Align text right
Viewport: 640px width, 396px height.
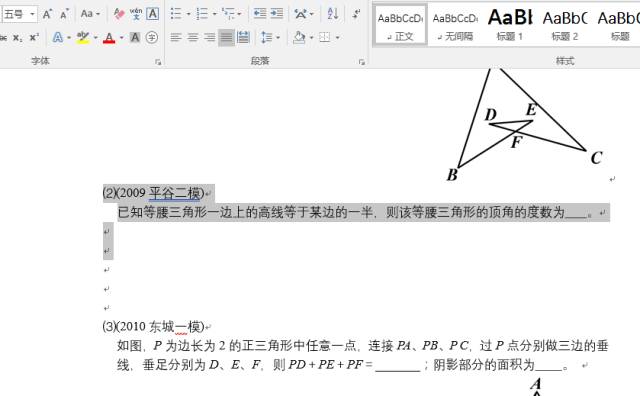(209, 38)
